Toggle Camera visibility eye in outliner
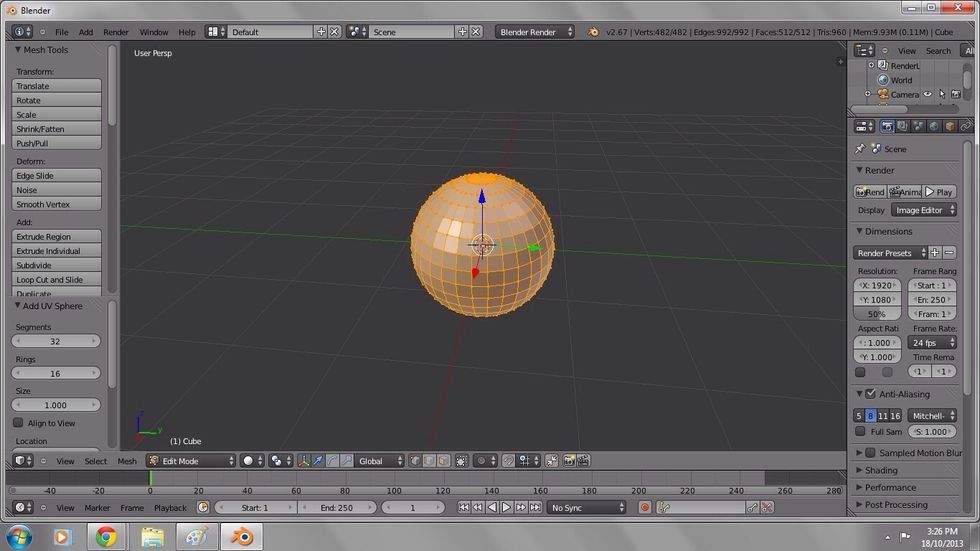This screenshot has width=980, height=551. (x=927, y=95)
